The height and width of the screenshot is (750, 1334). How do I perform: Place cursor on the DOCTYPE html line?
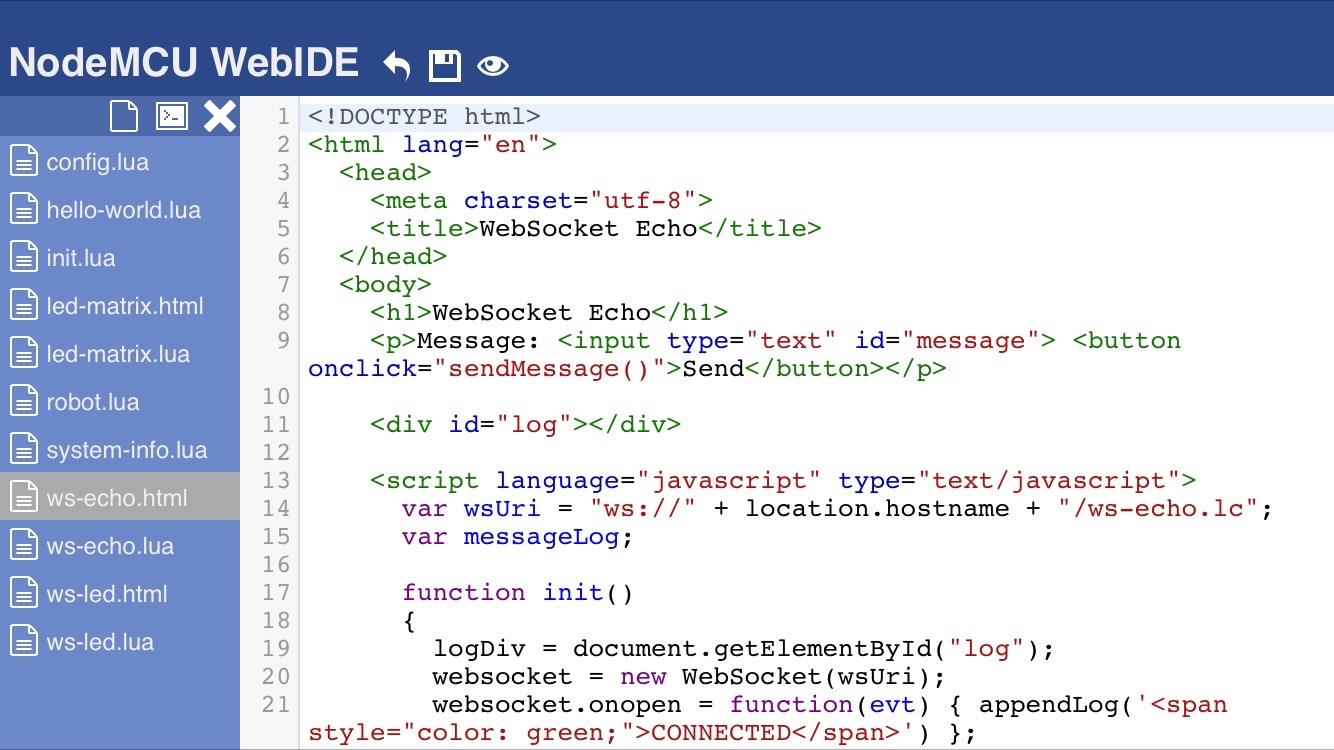(x=425, y=117)
